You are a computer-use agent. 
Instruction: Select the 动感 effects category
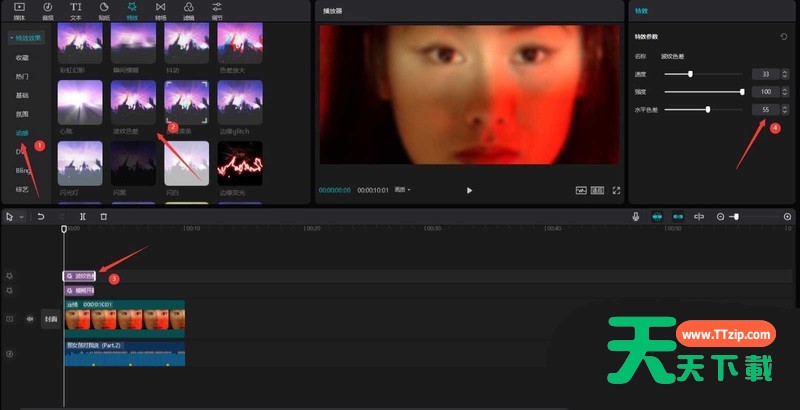pos(22,132)
